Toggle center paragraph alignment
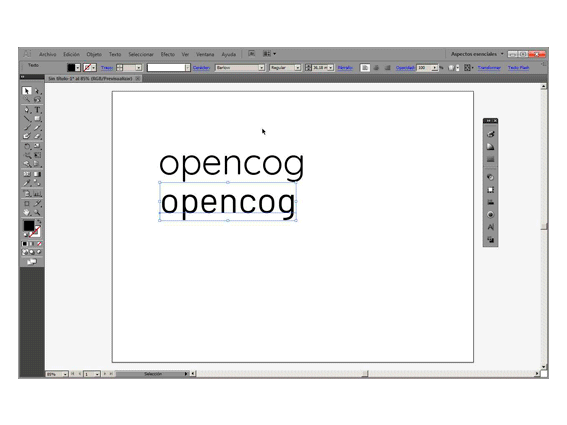567x425 pixels. (x=376, y=68)
